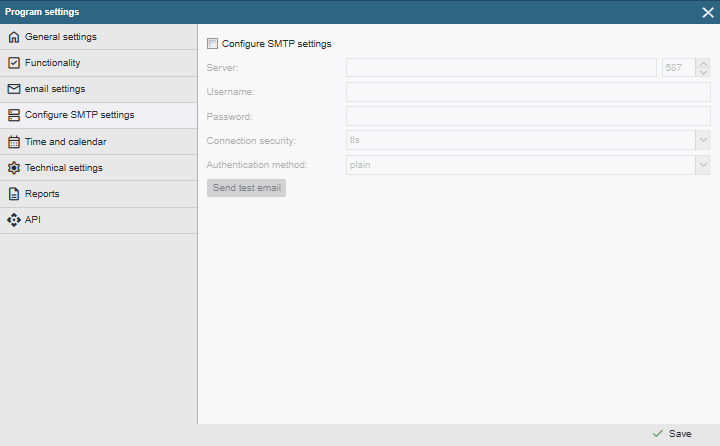Click the General settings home icon
The height and width of the screenshot is (446, 720).
coord(14,37)
